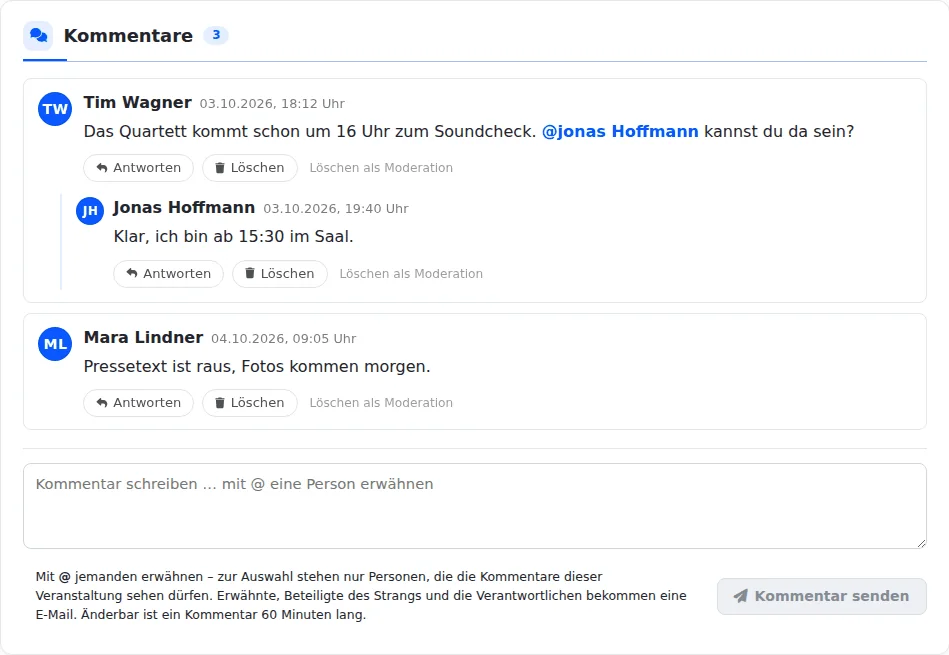Open the @jonas Hoffmann mention link
This screenshot has height=655, width=949.
tap(620, 131)
